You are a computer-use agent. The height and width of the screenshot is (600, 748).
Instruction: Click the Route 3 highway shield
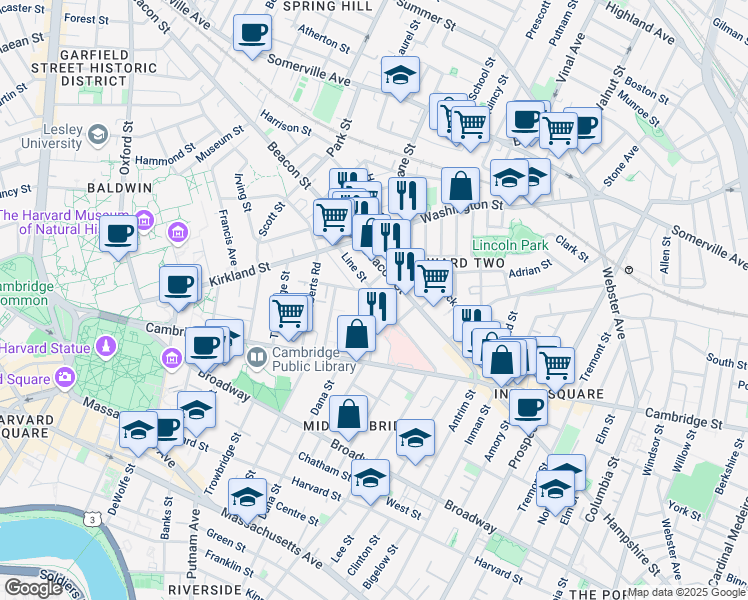coord(92,519)
